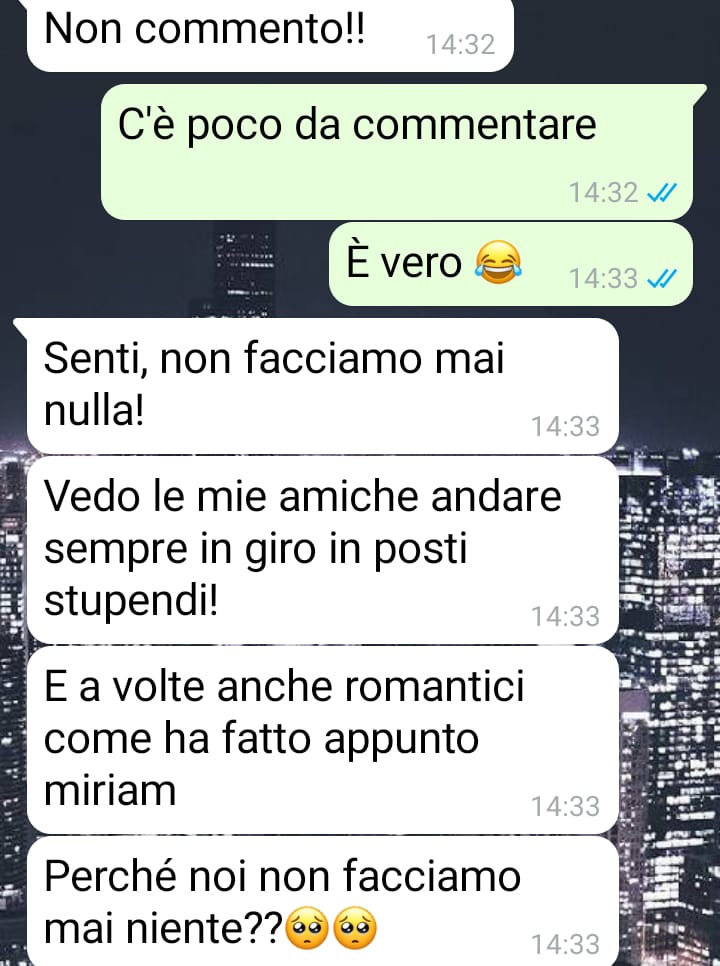Tap the 14:33 timestamp on the "miriam" message
The height and width of the screenshot is (966, 720).
(x=565, y=806)
